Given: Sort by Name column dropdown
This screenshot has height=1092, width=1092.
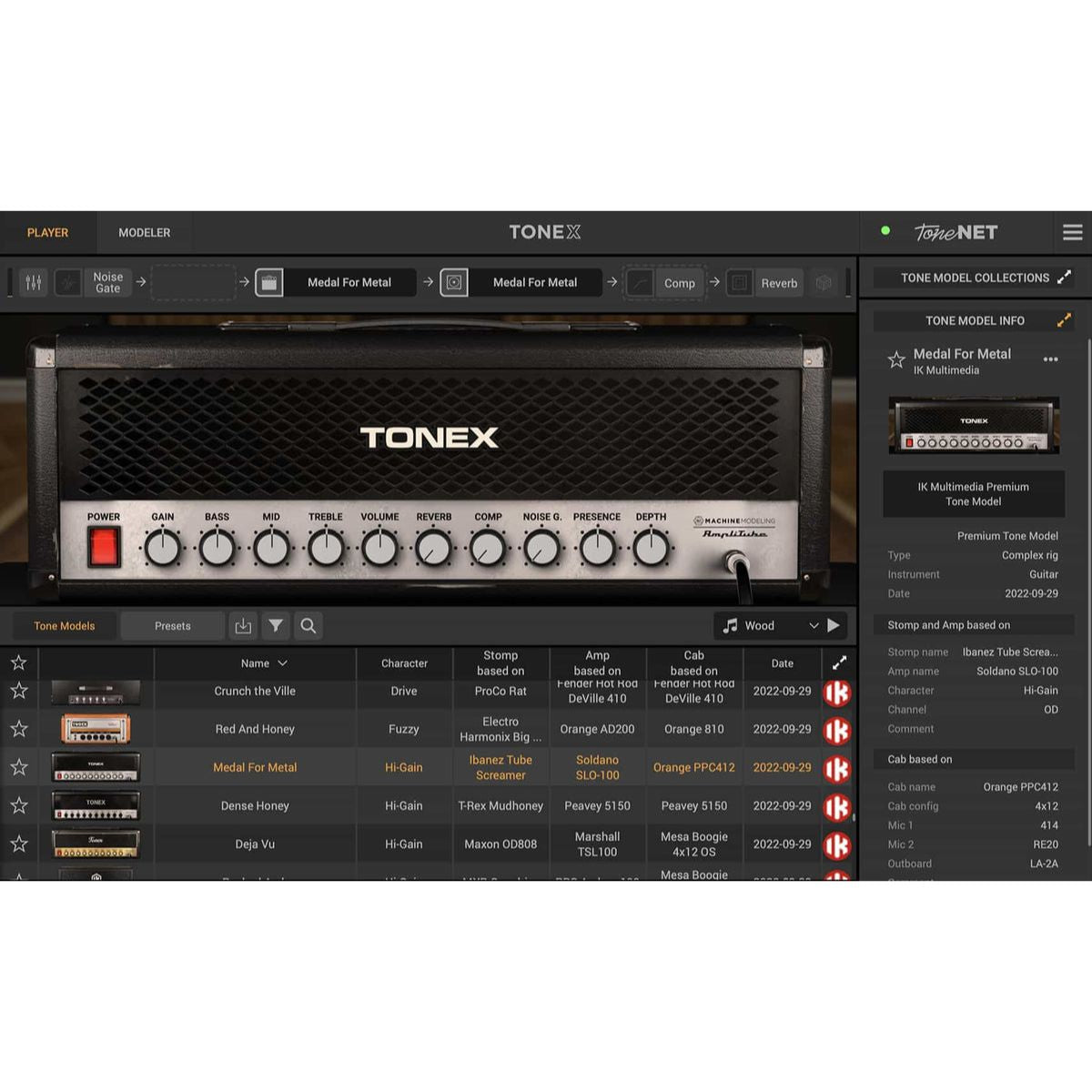Looking at the screenshot, I should point(264,663).
